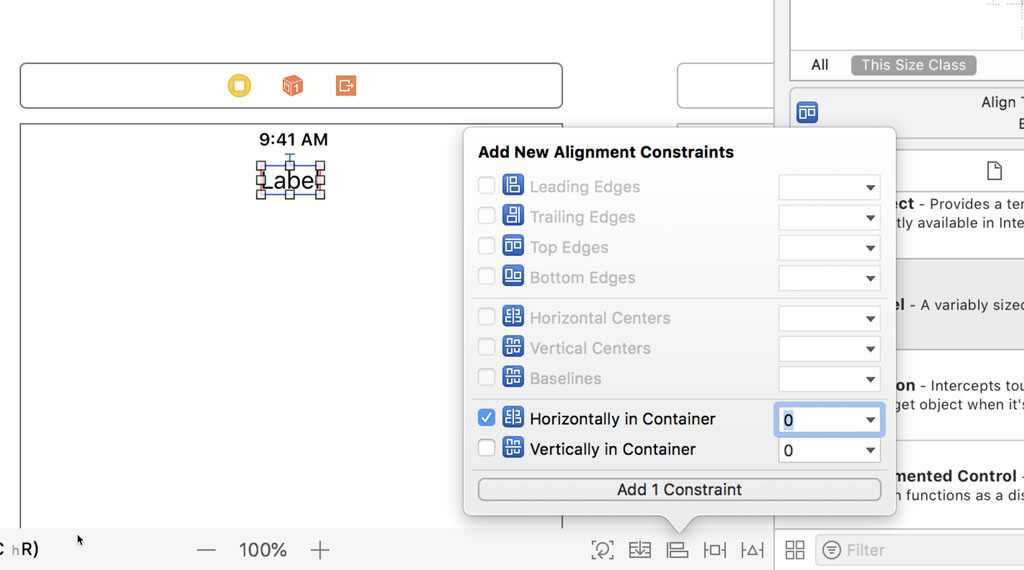Viewport: 1024px width, 570px height.
Task: Uncheck Horizontally in Container
Action: (x=487, y=418)
